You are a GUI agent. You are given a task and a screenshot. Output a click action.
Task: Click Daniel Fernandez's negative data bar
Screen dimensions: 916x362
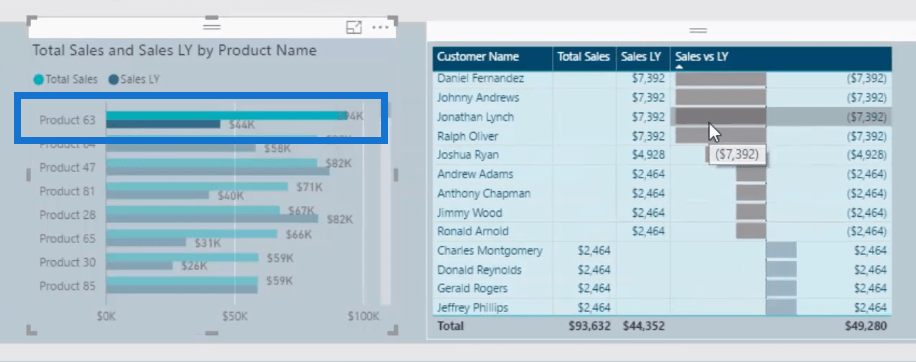[721, 79]
